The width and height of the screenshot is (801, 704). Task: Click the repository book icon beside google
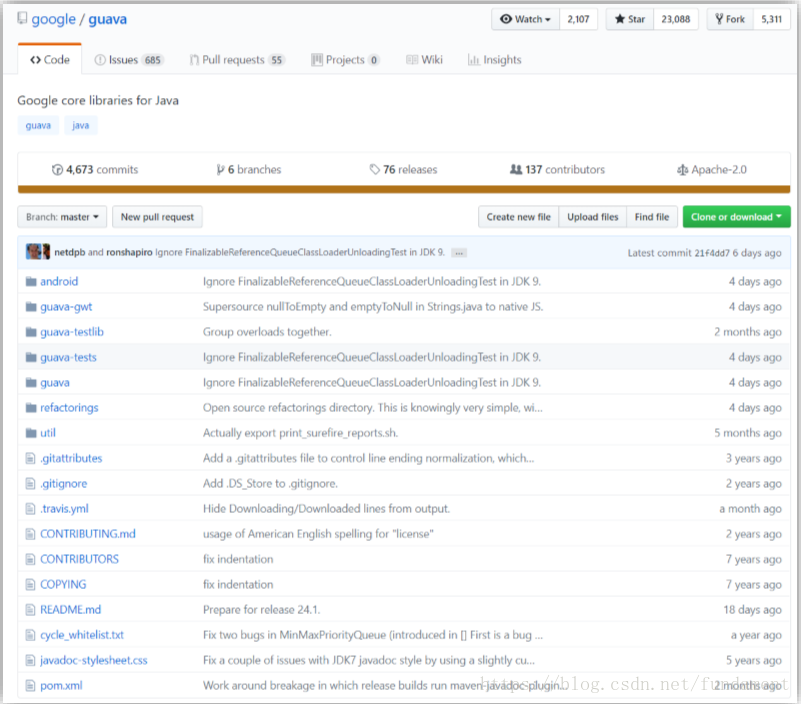coord(22,19)
